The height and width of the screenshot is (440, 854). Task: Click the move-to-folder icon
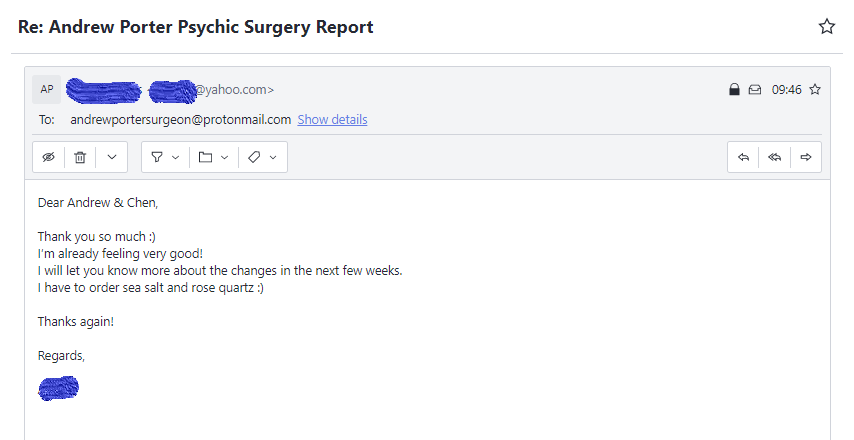coord(205,157)
